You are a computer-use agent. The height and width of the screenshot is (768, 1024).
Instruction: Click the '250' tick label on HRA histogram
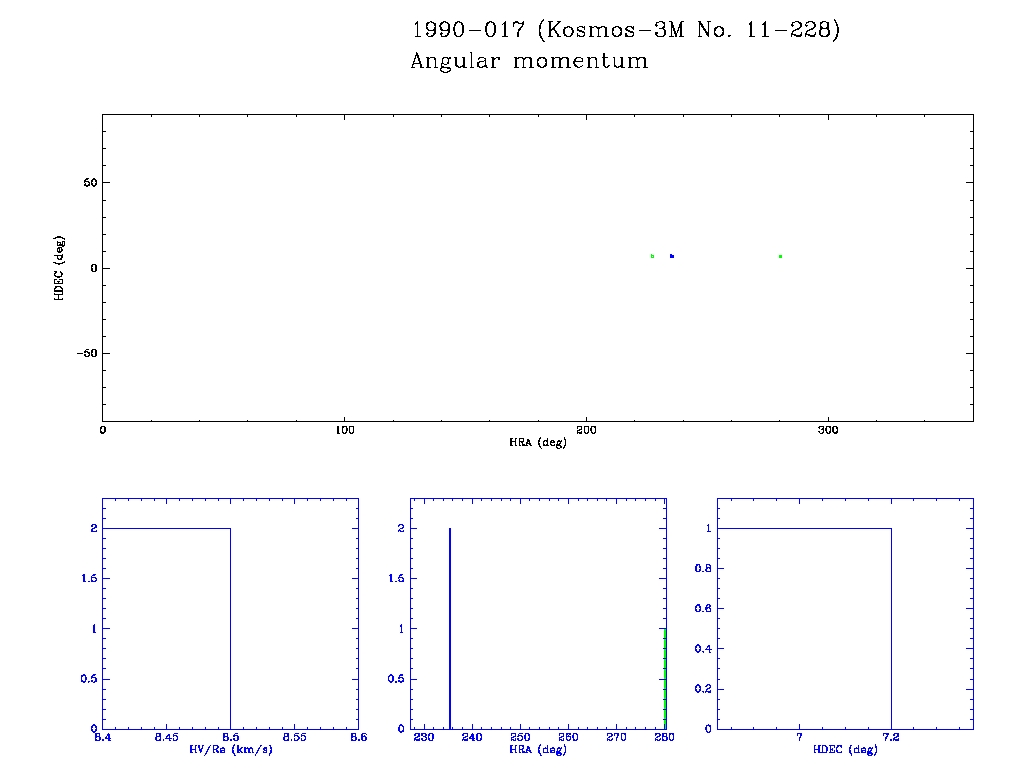pyautogui.click(x=520, y=737)
